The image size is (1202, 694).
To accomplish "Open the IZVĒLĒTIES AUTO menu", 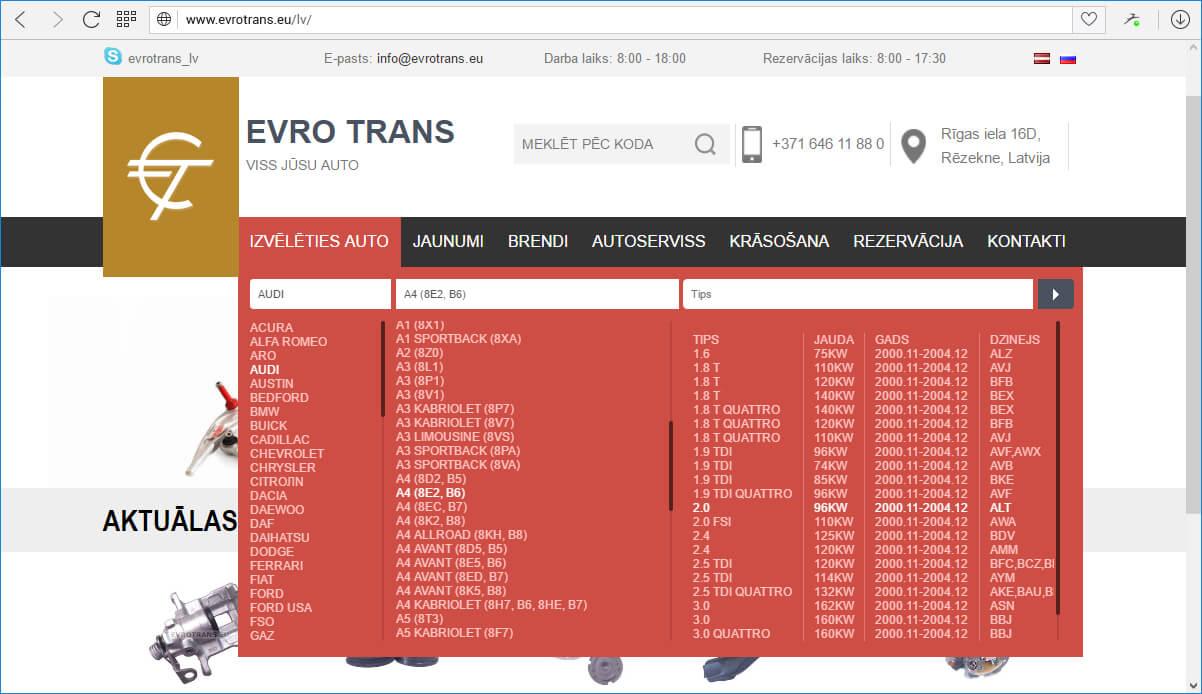I will pyautogui.click(x=319, y=241).
